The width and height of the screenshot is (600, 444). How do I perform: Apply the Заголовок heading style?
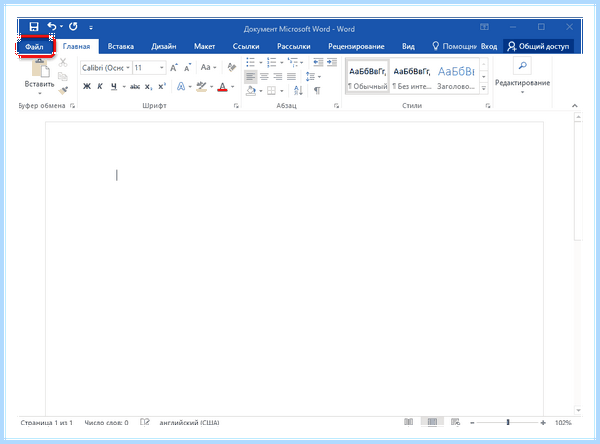click(x=456, y=76)
